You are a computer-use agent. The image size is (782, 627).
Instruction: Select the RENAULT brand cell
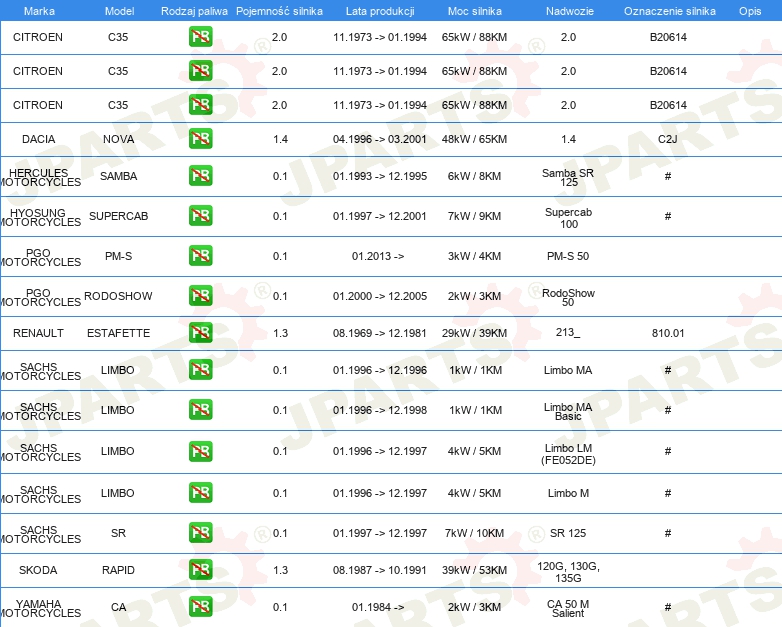(38, 333)
